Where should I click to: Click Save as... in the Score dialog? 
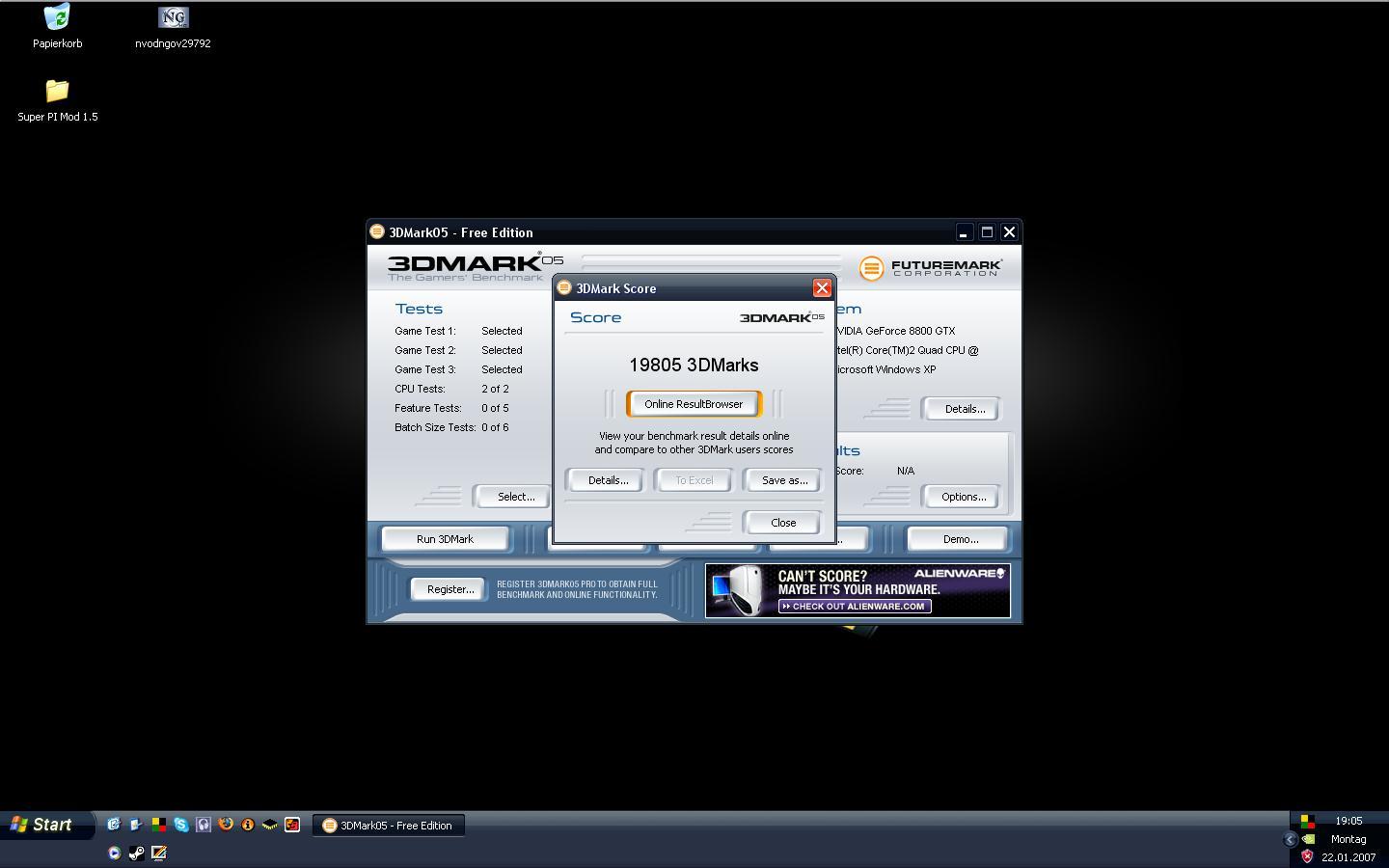coord(784,480)
